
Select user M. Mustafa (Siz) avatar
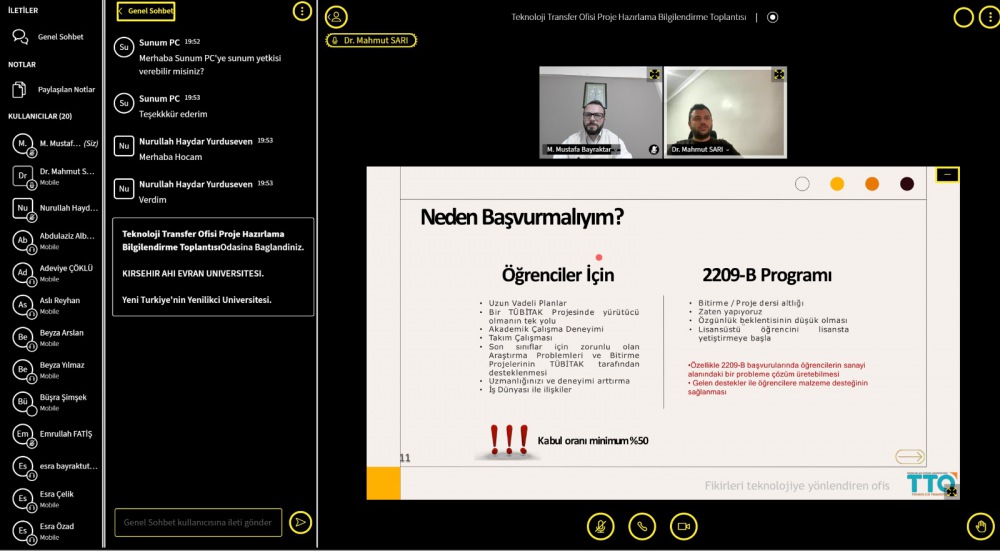(23, 143)
